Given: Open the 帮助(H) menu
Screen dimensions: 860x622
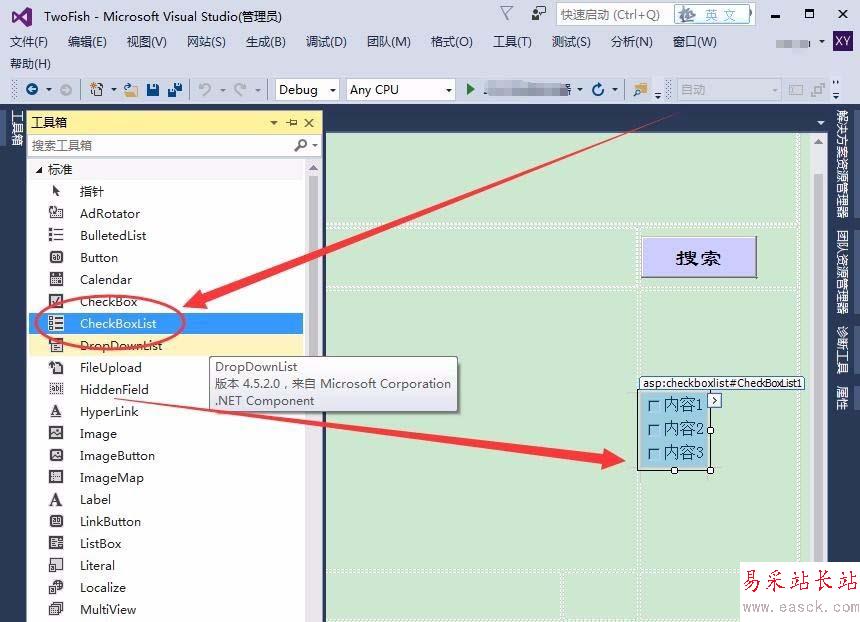Looking at the screenshot, I should pos(30,64).
